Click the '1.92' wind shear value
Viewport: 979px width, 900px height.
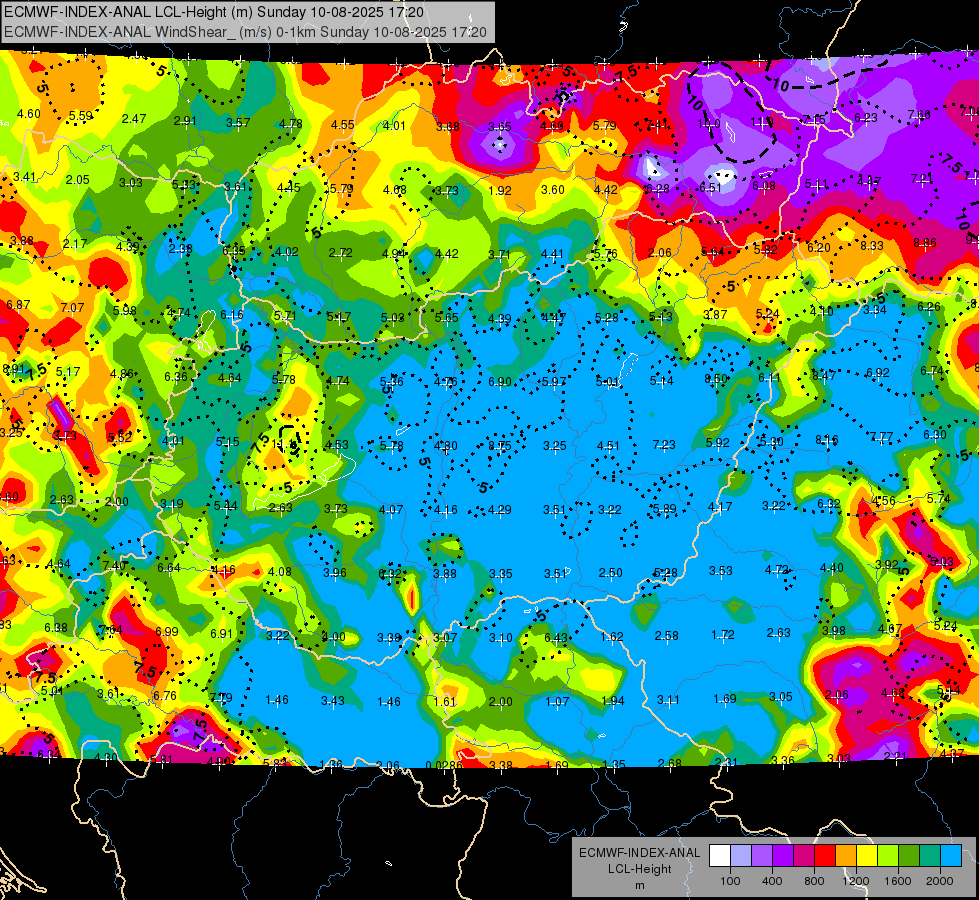point(499,190)
